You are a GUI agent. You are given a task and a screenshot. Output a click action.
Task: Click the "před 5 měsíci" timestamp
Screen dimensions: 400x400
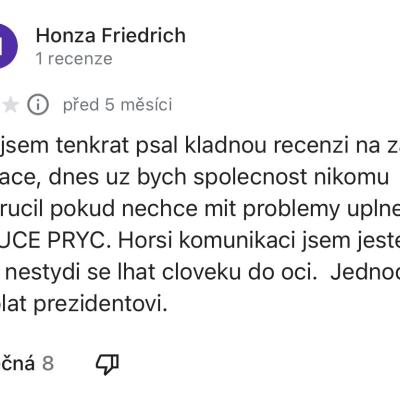(x=118, y=105)
